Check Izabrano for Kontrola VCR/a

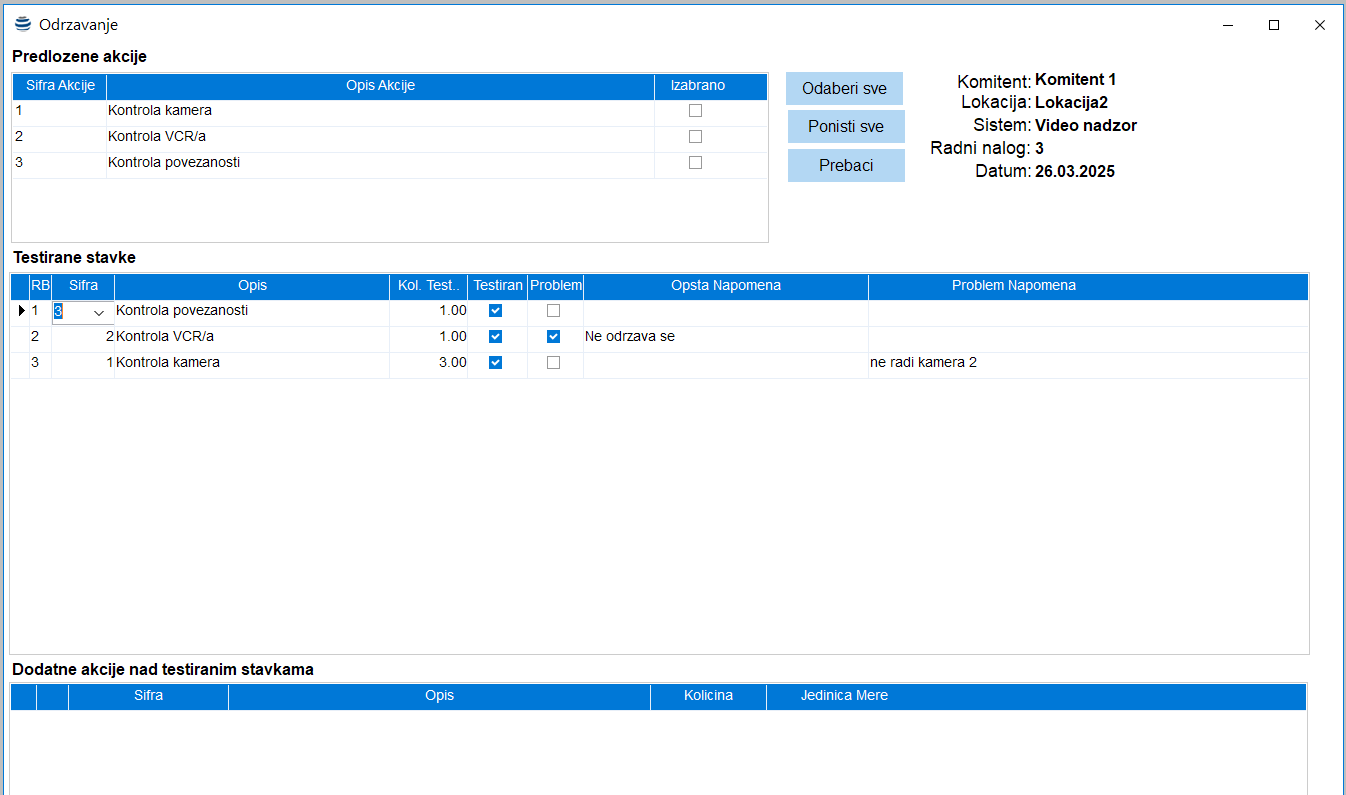point(695,137)
